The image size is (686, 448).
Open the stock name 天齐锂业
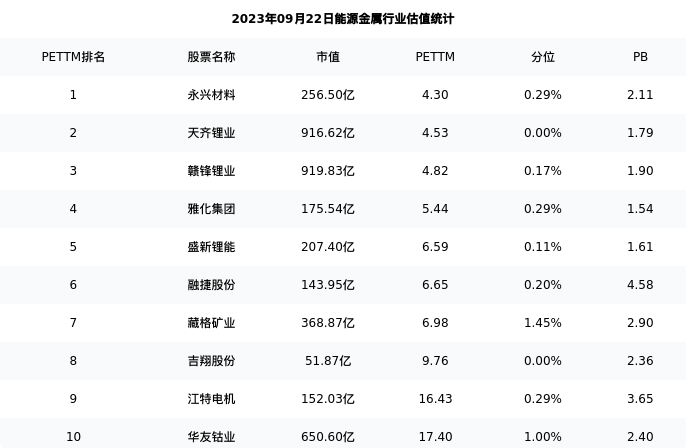pos(211,133)
